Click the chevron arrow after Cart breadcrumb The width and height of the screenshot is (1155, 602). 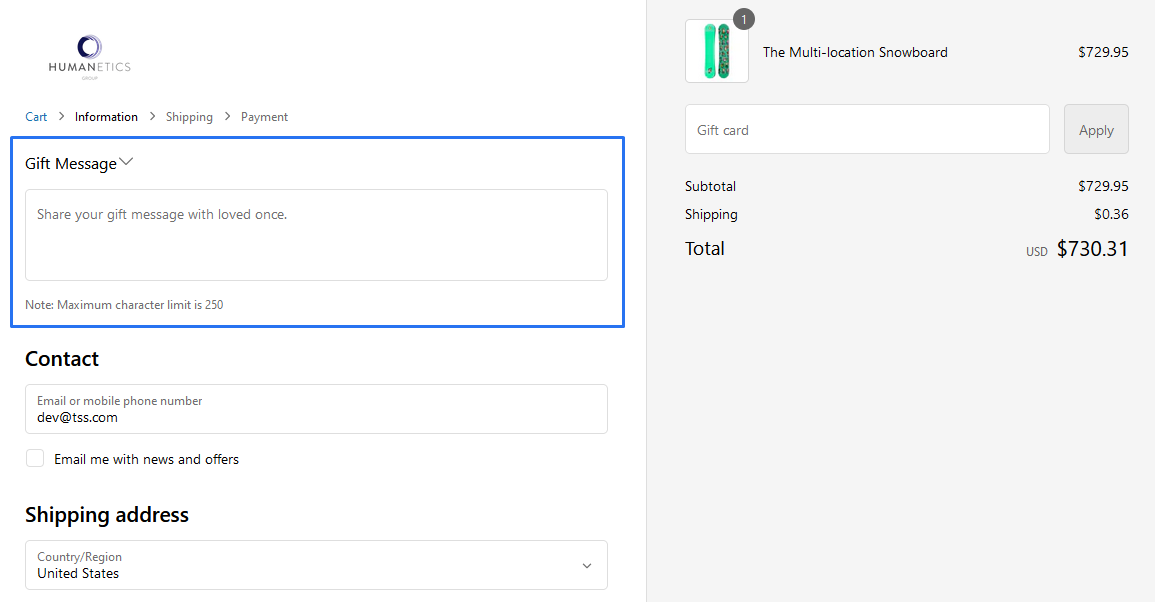click(61, 117)
